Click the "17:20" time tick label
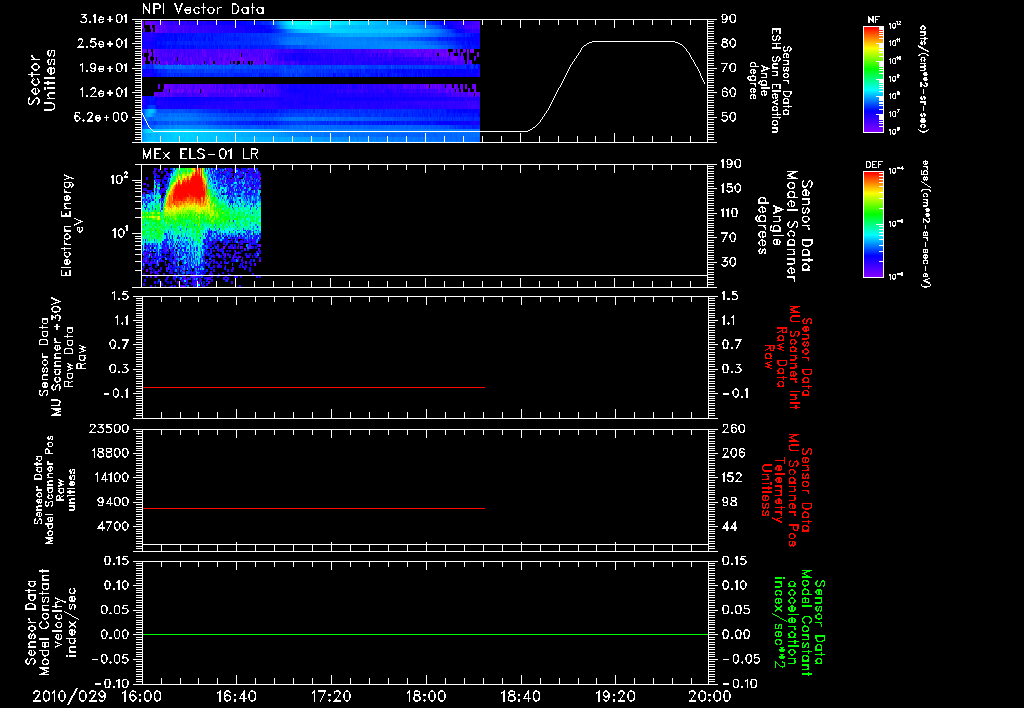Image resolution: width=1024 pixels, height=708 pixels. click(x=331, y=696)
